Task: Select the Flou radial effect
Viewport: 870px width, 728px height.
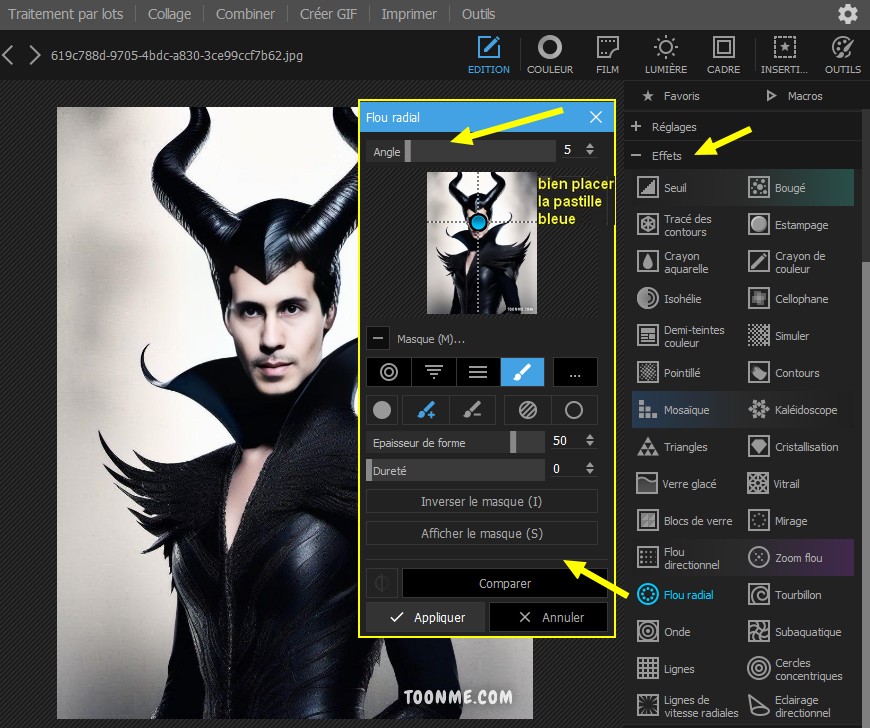Action: (687, 595)
